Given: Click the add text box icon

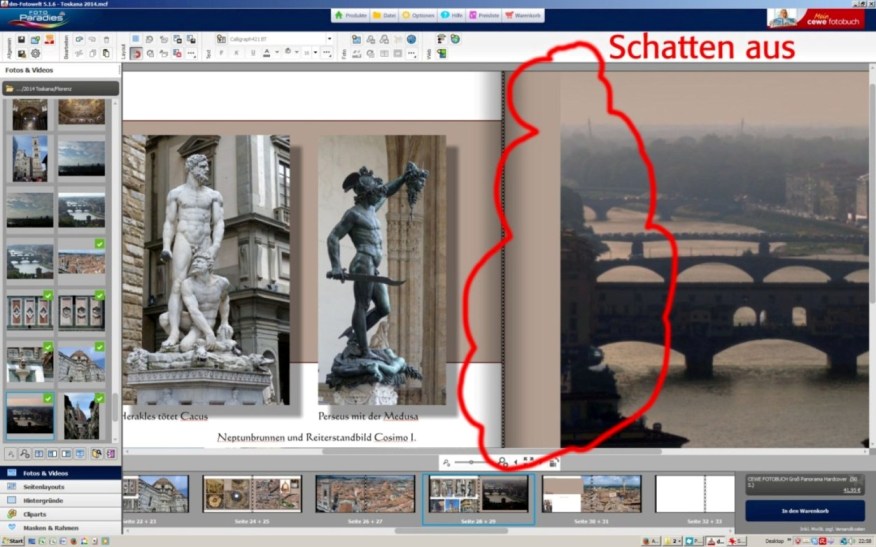Looking at the screenshot, I should tap(221, 39).
